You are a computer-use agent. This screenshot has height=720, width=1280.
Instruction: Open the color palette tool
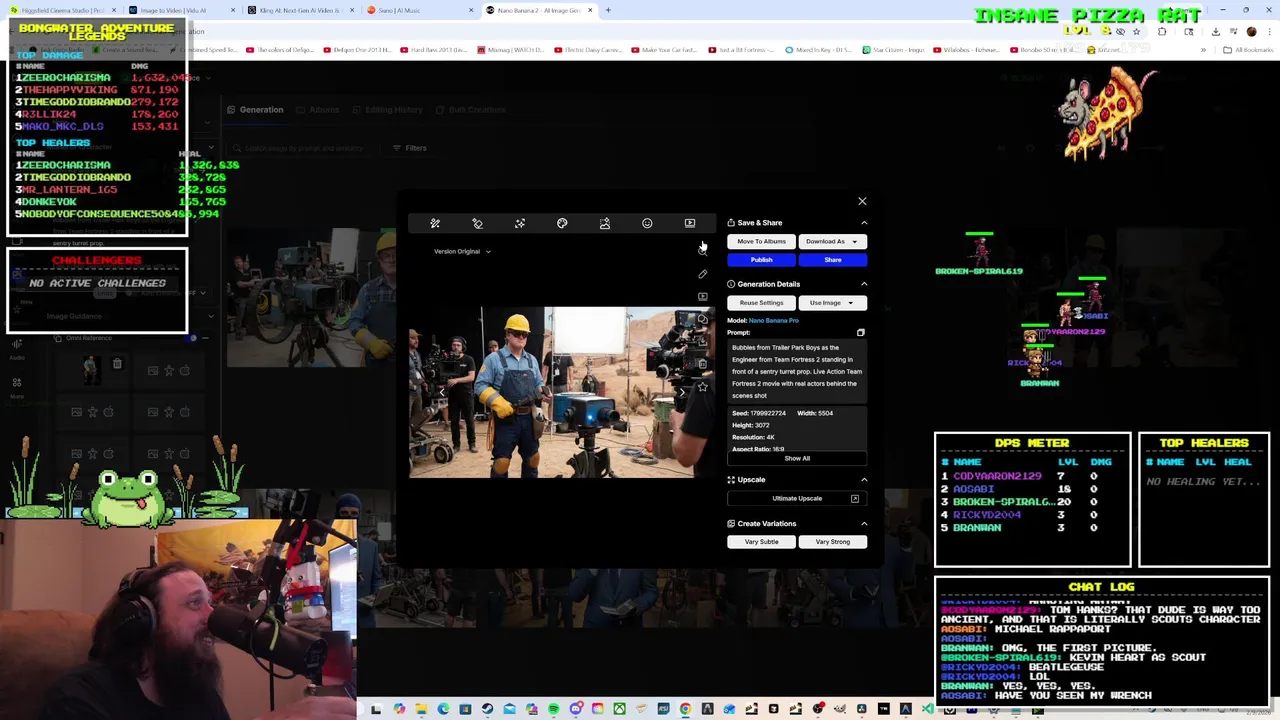(x=562, y=223)
